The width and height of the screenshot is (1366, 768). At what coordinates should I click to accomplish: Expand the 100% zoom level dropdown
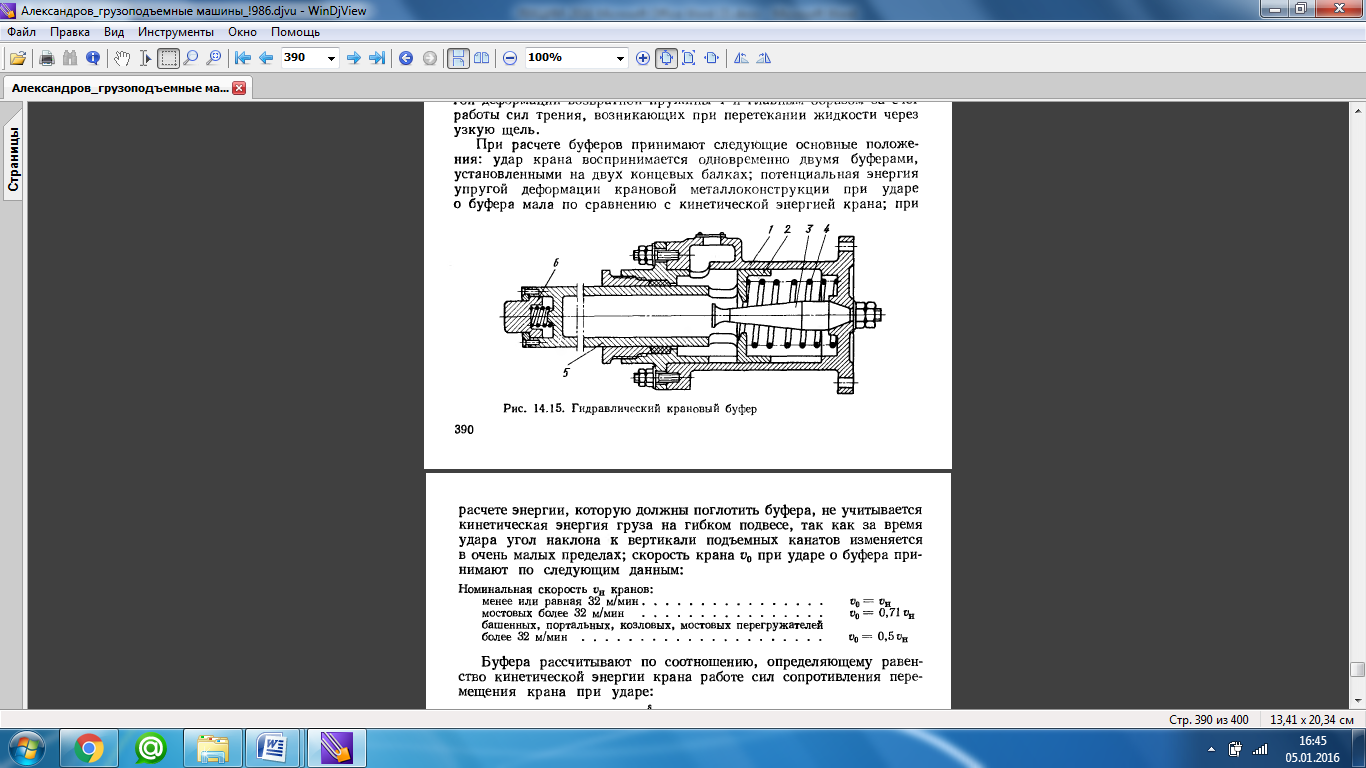[x=621, y=58]
